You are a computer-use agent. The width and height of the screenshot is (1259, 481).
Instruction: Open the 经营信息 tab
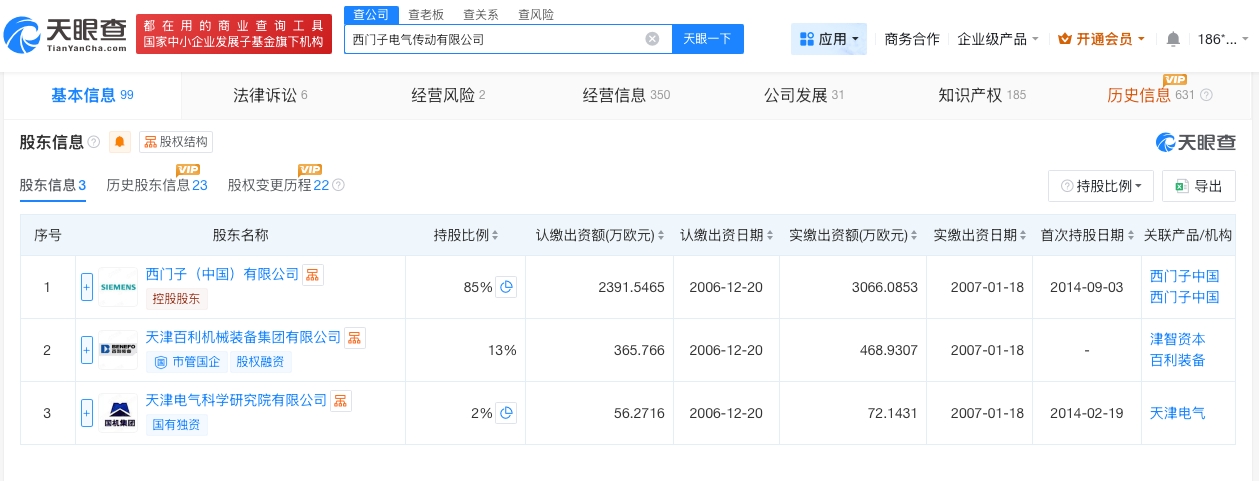pos(626,95)
